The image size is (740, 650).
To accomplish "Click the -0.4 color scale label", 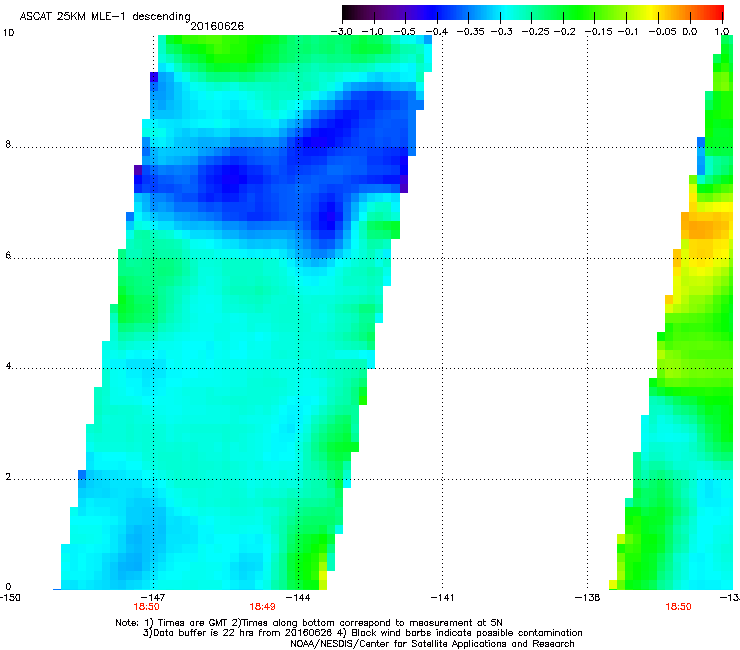I will [437, 32].
